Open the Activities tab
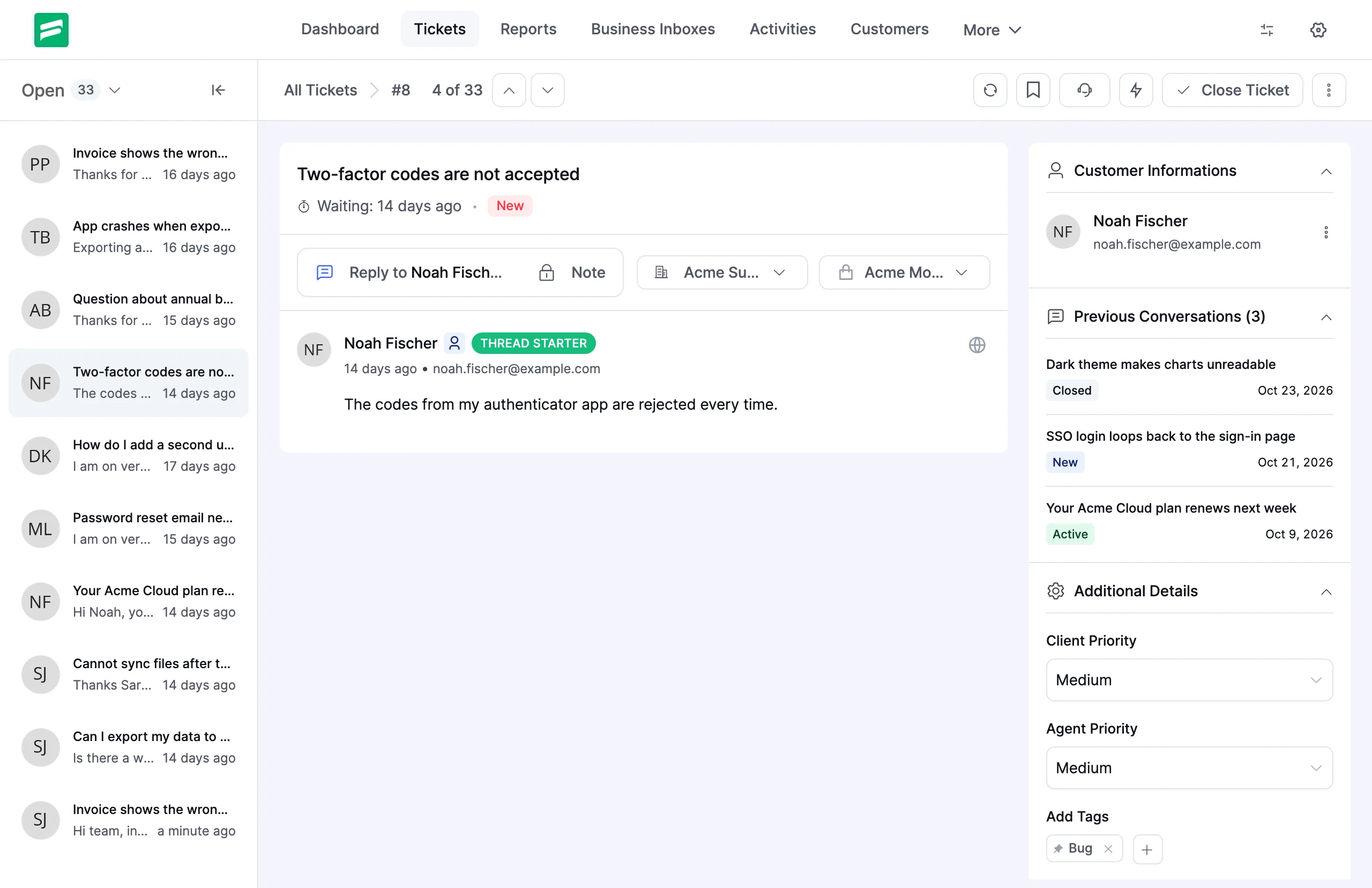The height and width of the screenshot is (888, 1372). coord(782,29)
